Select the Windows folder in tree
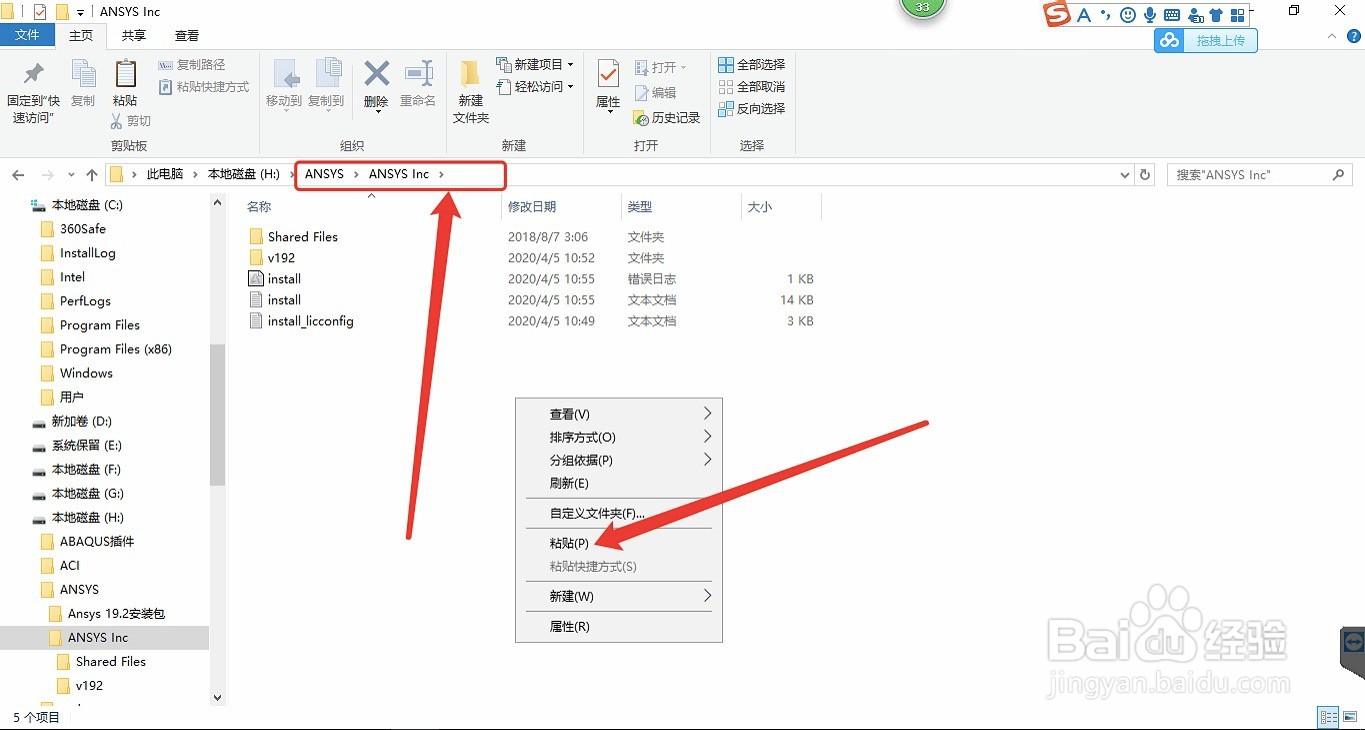 point(86,373)
